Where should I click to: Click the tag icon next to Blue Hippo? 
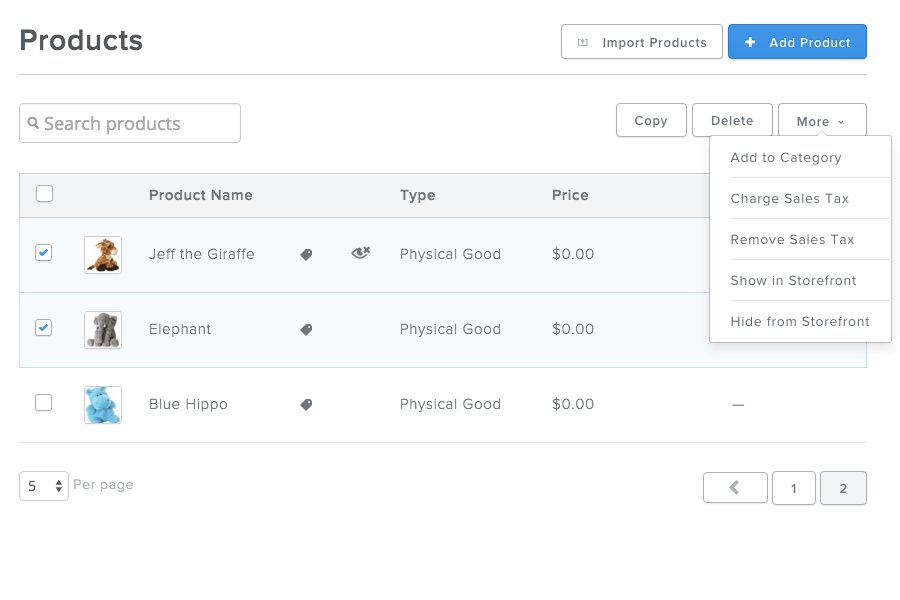click(307, 404)
